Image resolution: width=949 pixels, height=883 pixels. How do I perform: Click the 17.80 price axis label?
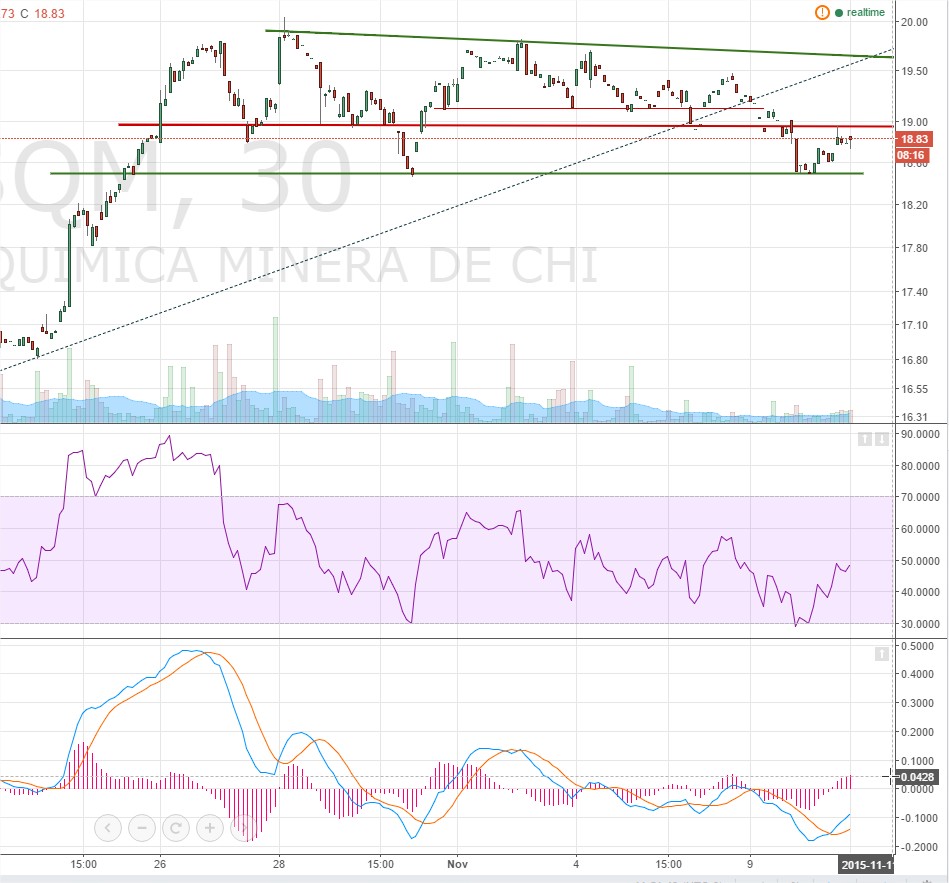tap(914, 248)
